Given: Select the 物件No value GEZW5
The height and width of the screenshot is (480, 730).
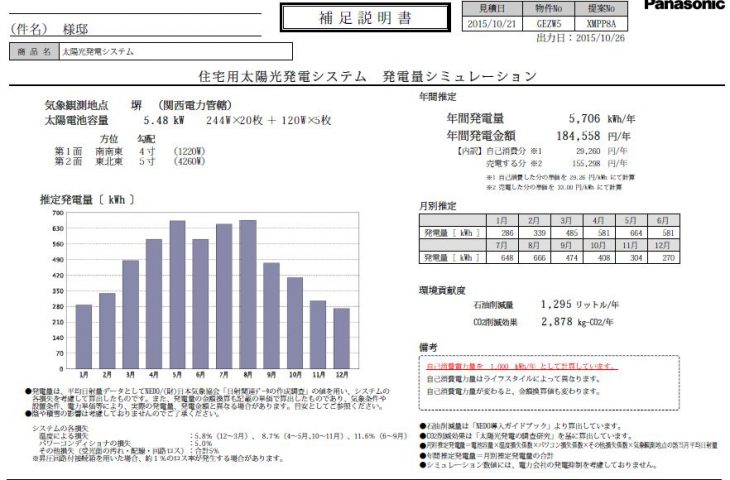Looking at the screenshot, I should 548,23.
